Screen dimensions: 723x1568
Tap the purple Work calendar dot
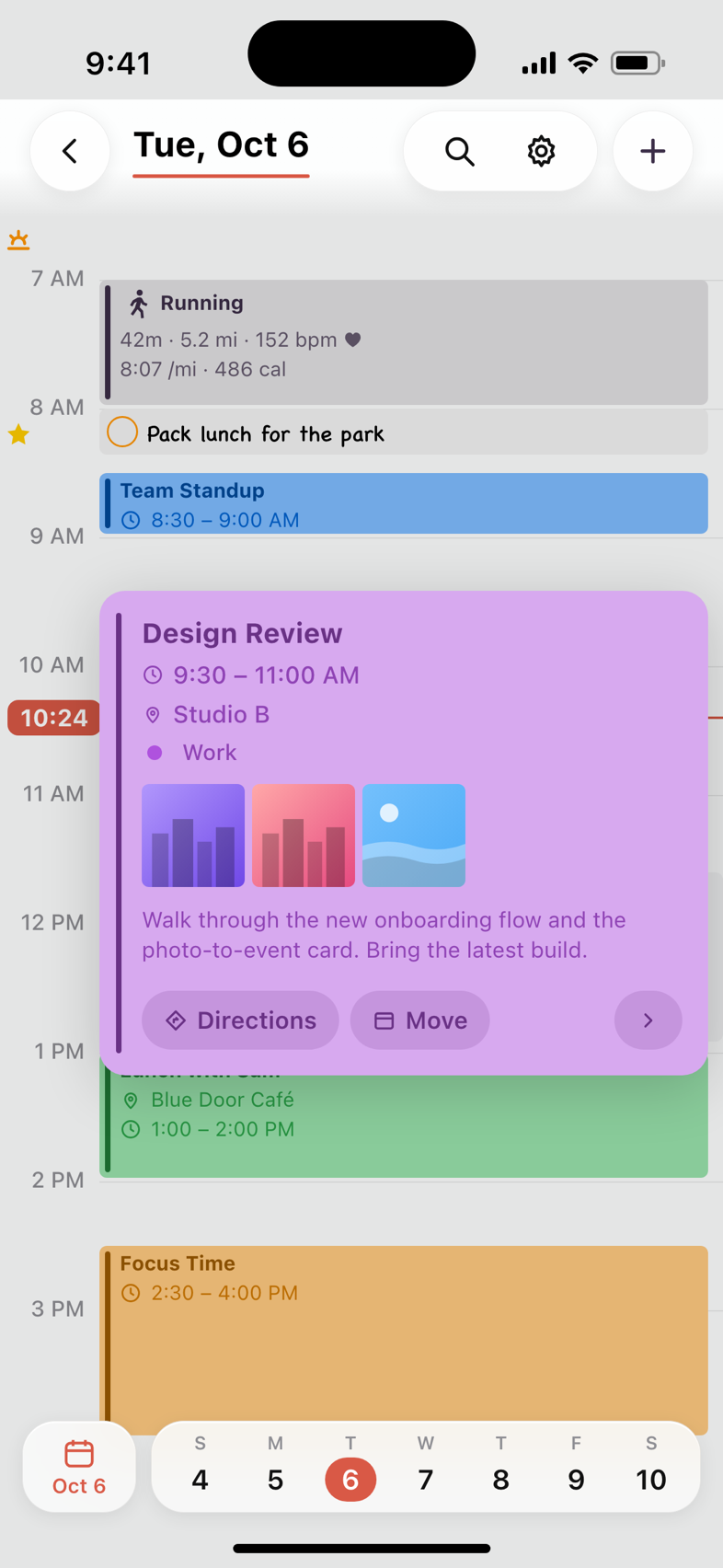point(155,753)
